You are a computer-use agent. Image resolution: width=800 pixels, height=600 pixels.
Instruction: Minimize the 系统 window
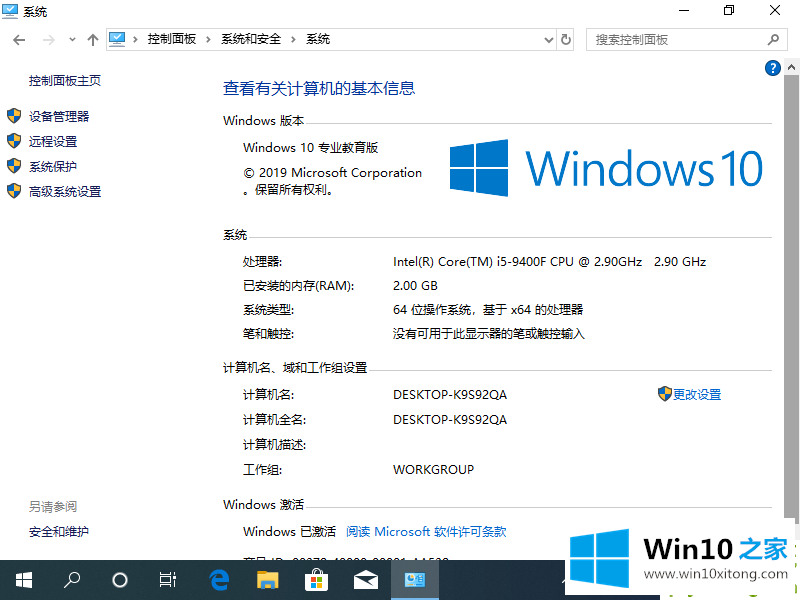(x=684, y=11)
